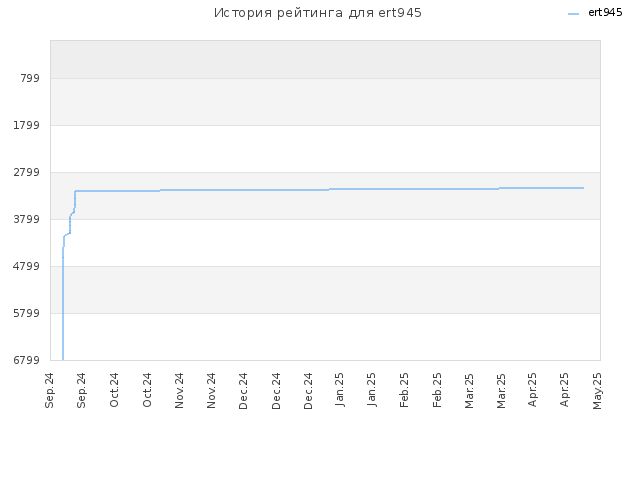The width and height of the screenshot is (640, 480).
Task: Click the first Feb.25 x-axis label
Action: (404, 390)
